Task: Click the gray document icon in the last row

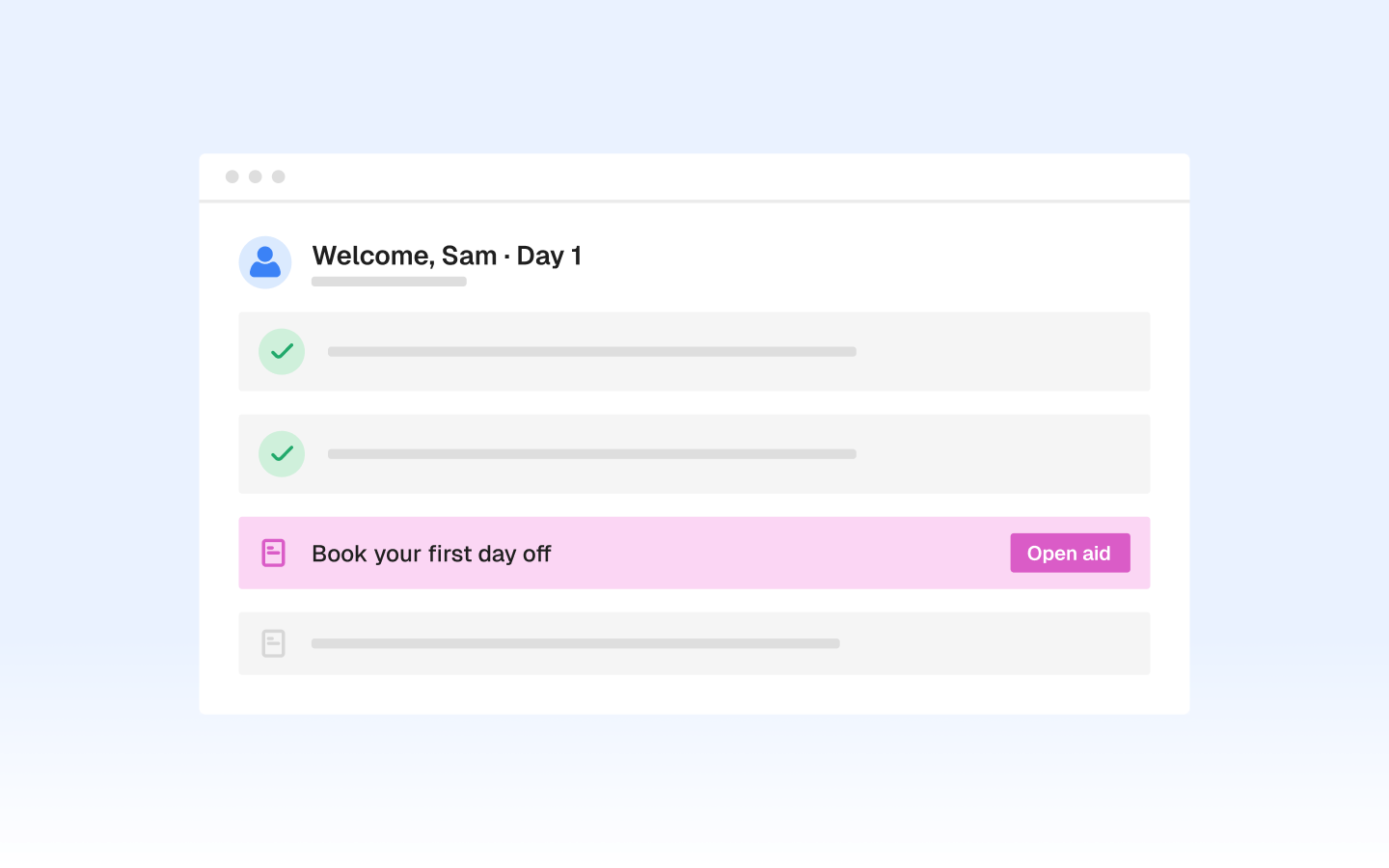Action: 274,643
